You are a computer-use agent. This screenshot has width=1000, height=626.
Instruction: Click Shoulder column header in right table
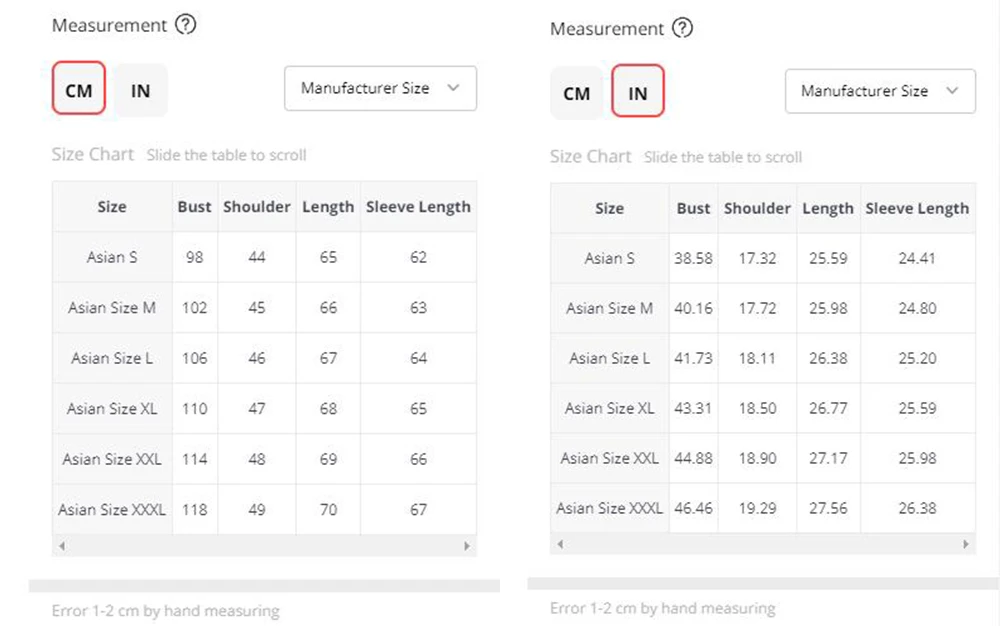[x=757, y=208]
